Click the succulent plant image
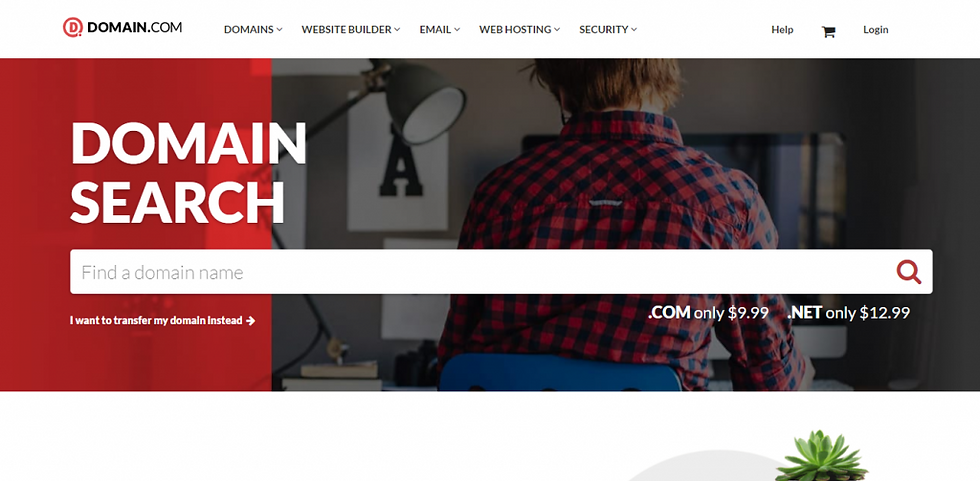Screen dimensions: 980x481 click(x=822, y=456)
